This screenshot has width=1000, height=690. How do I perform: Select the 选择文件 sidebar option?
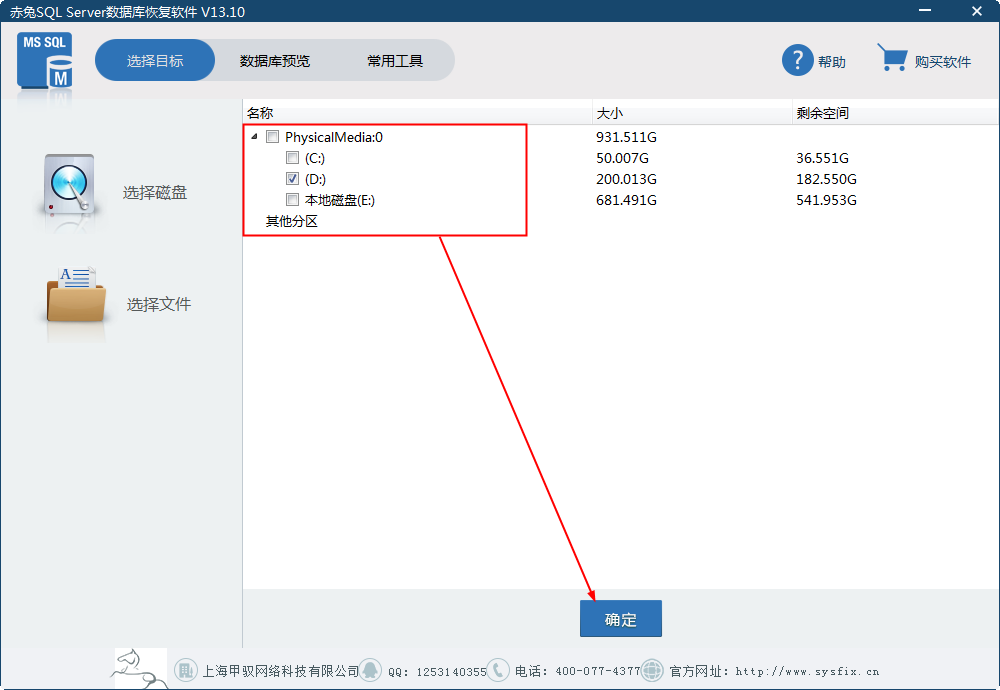158,304
